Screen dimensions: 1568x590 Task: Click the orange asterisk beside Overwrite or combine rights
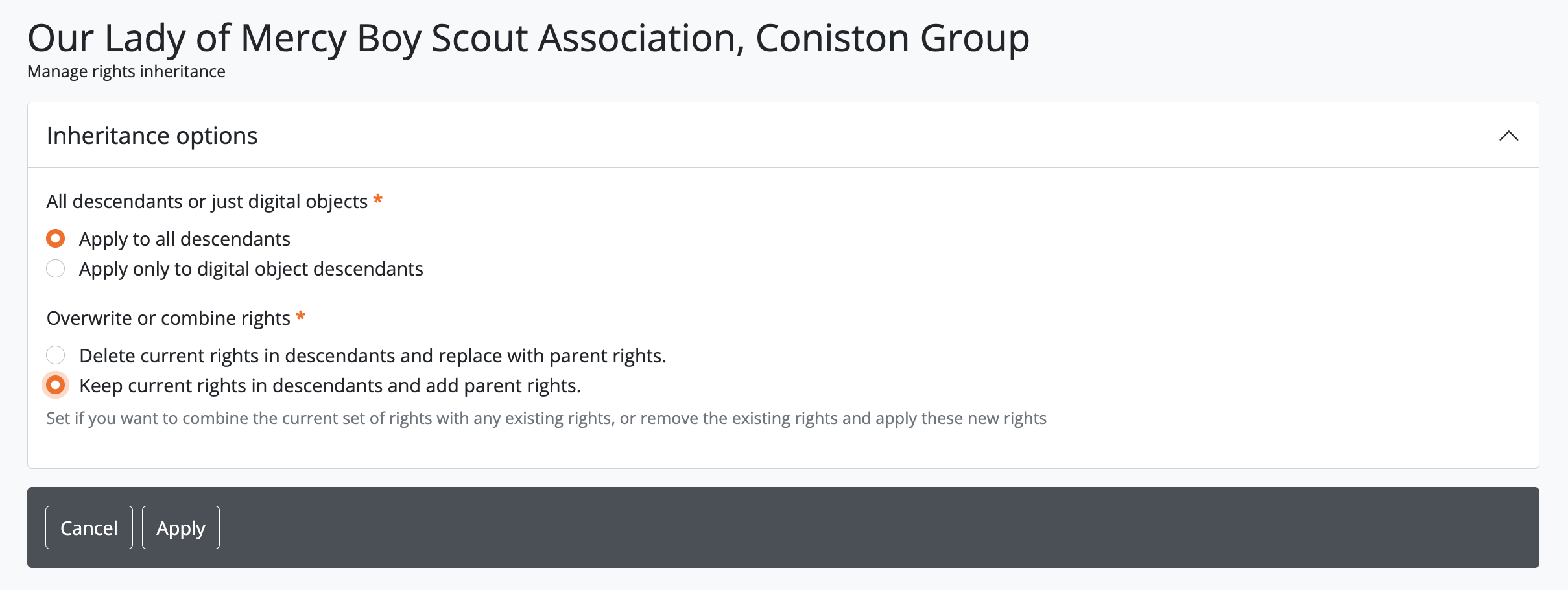click(x=300, y=316)
